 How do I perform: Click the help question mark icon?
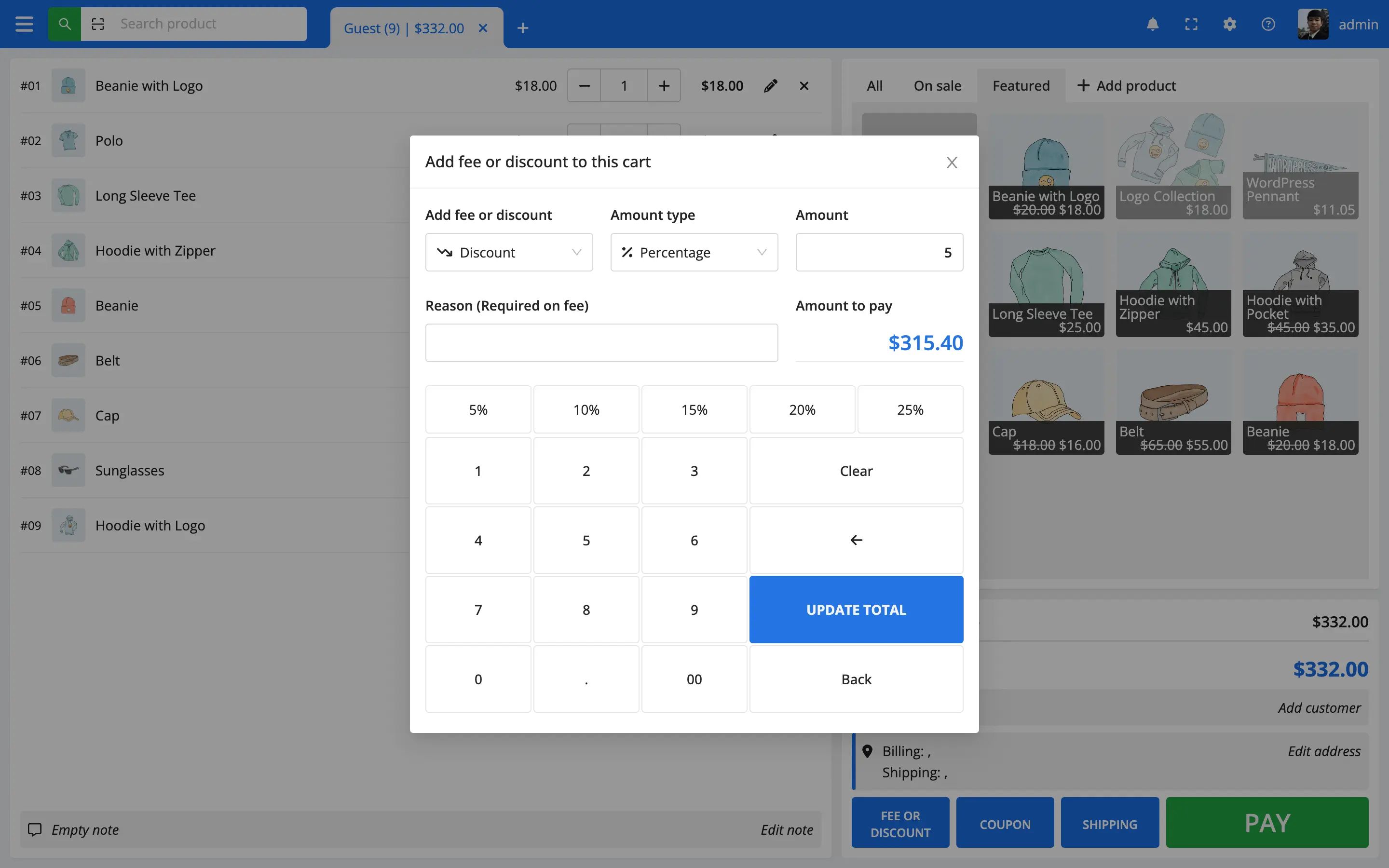tap(1268, 24)
